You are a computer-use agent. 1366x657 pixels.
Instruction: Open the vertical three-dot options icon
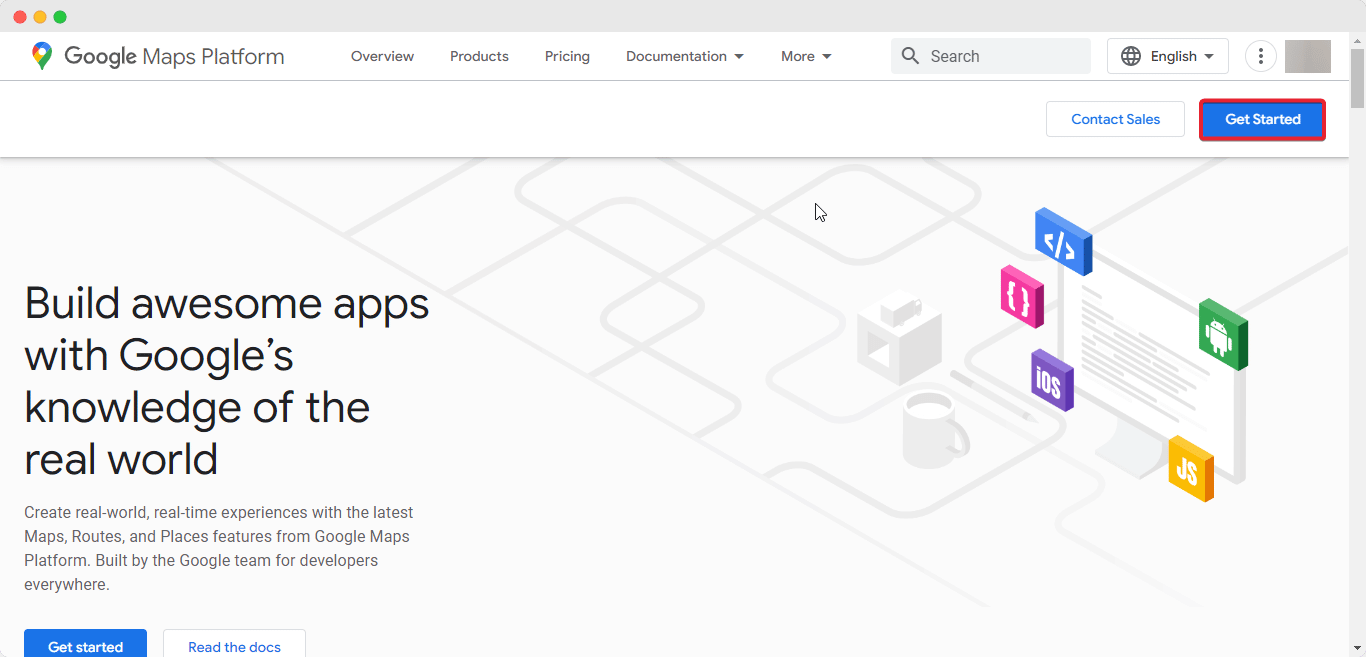pyautogui.click(x=1260, y=56)
